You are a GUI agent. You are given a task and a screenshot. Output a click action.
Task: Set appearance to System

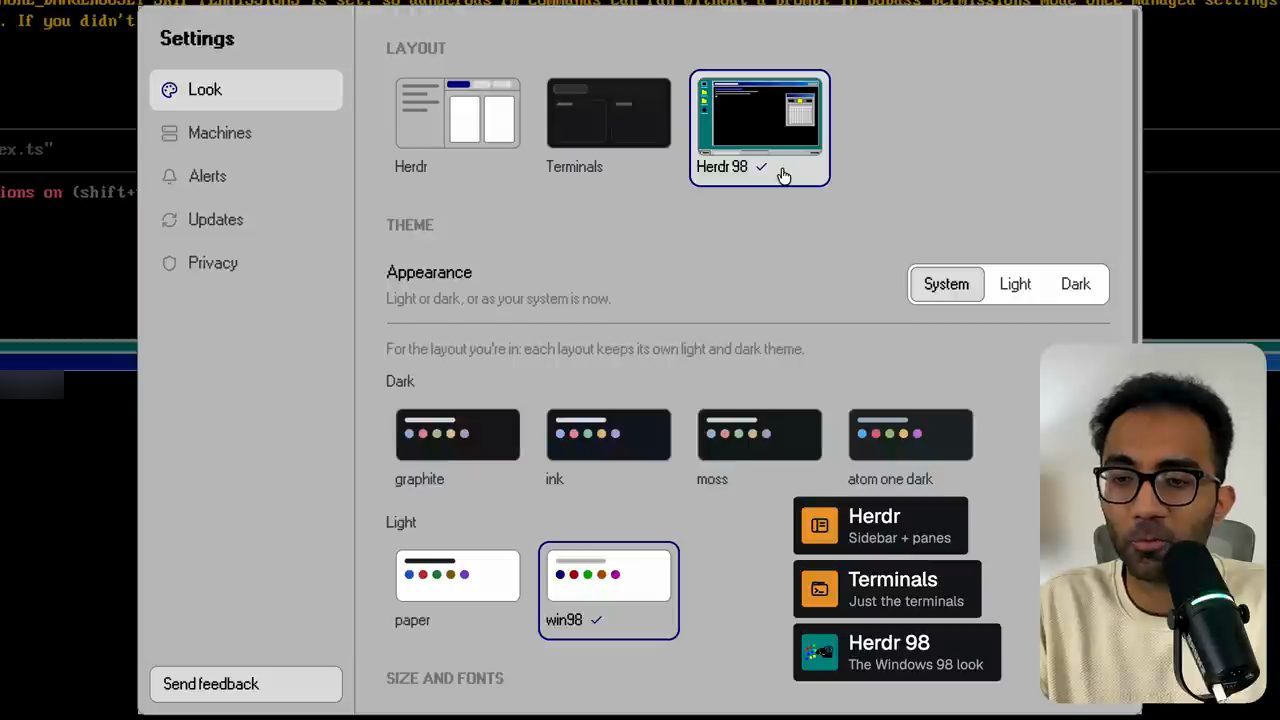946,284
